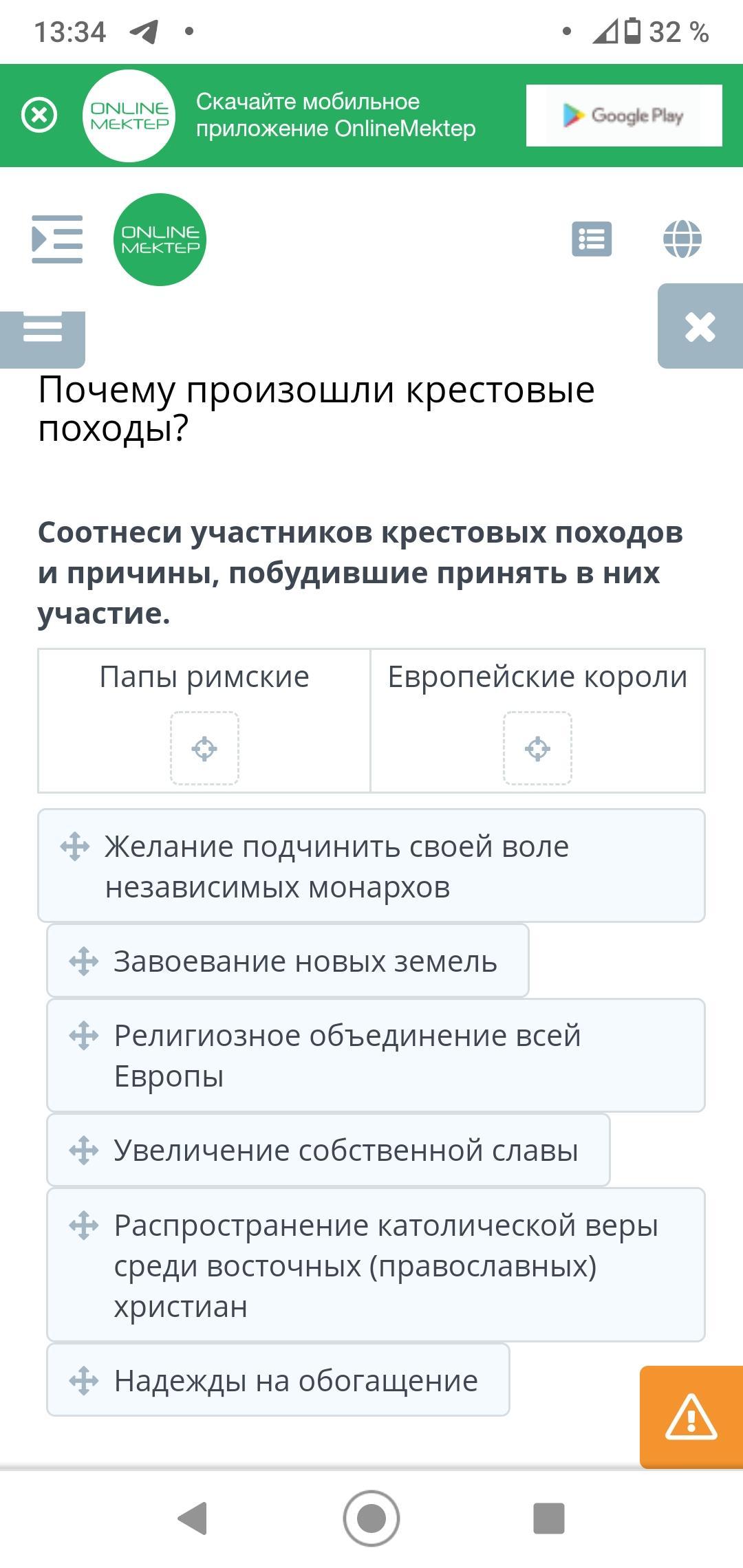Select the drop target under Папы римские
This screenshot has height=1568, width=743.
[204, 748]
